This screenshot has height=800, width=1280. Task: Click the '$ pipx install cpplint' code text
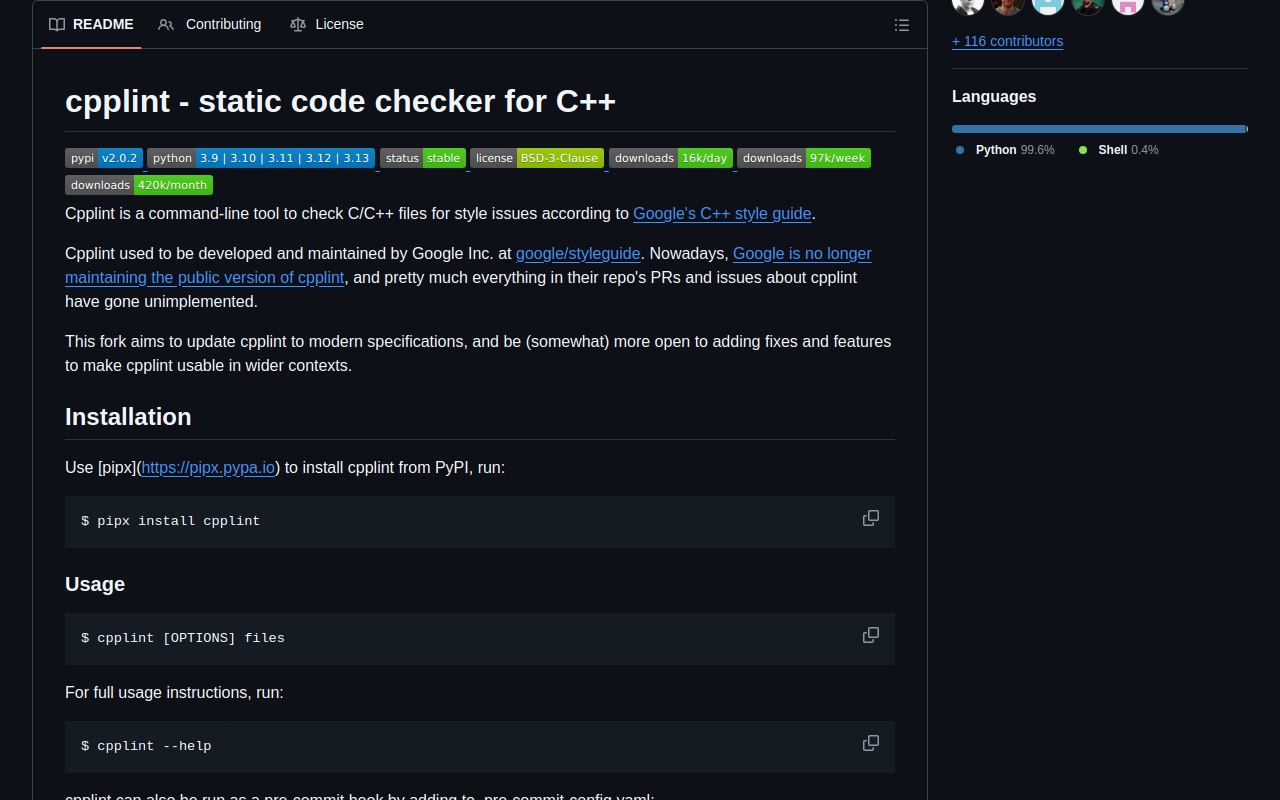click(171, 521)
